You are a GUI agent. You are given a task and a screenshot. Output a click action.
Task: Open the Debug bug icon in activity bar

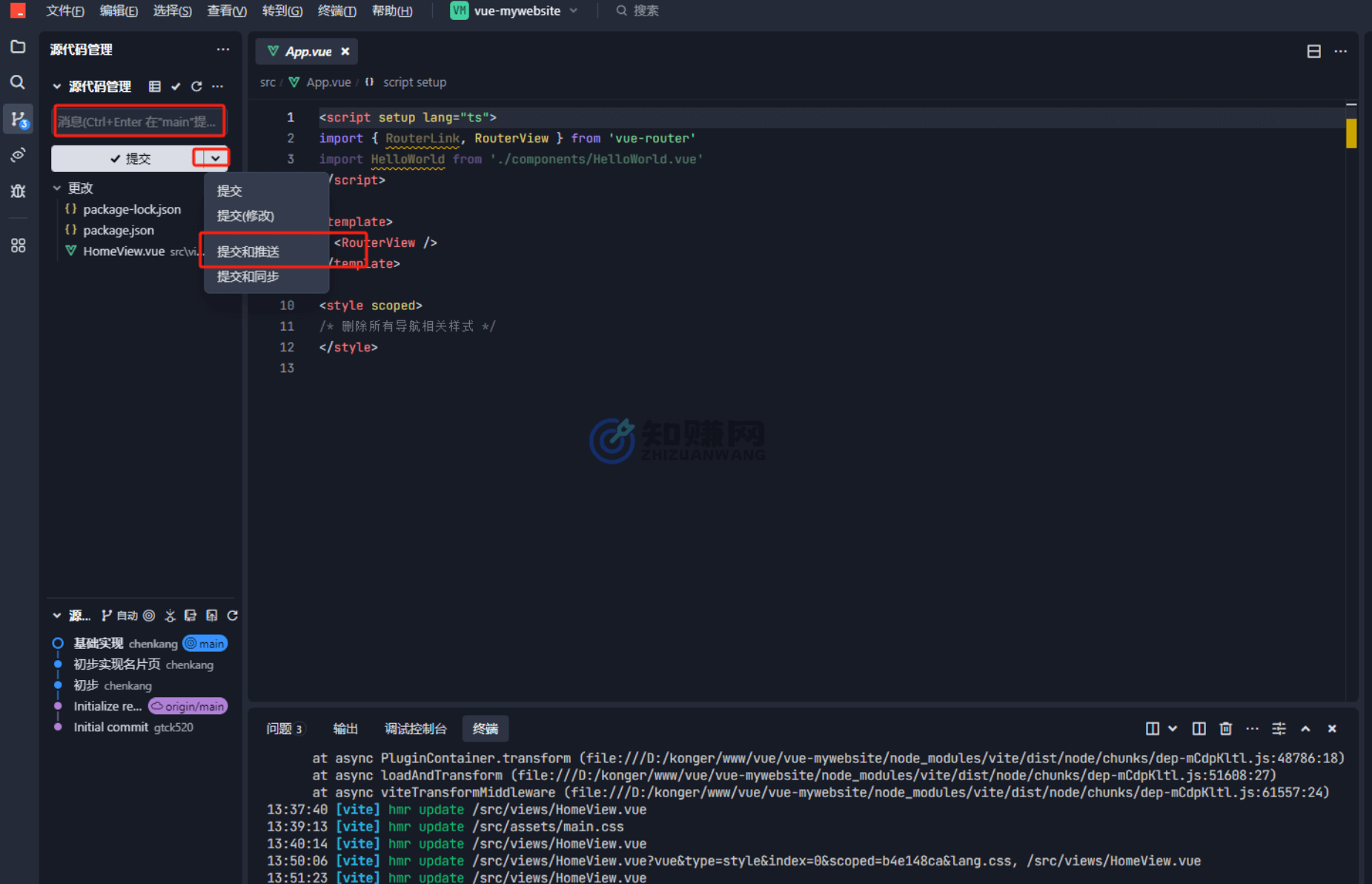[18, 191]
